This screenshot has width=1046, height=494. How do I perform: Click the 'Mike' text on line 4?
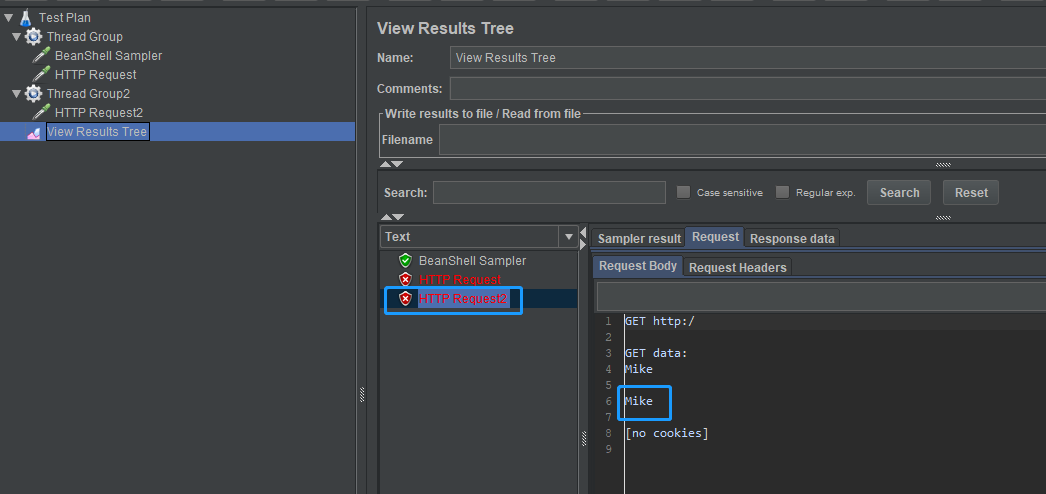[x=638, y=369]
